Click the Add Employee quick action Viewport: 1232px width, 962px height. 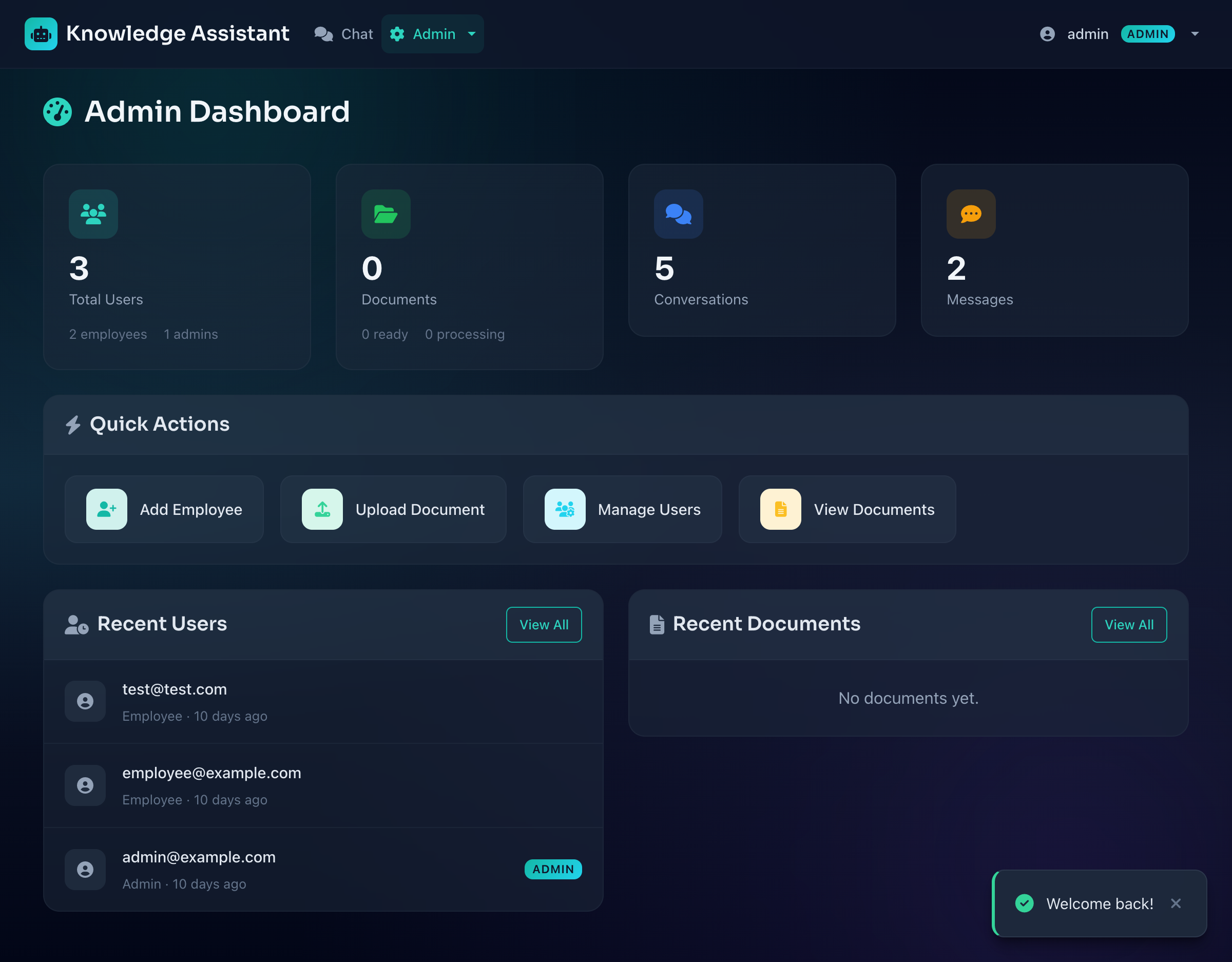(x=164, y=510)
